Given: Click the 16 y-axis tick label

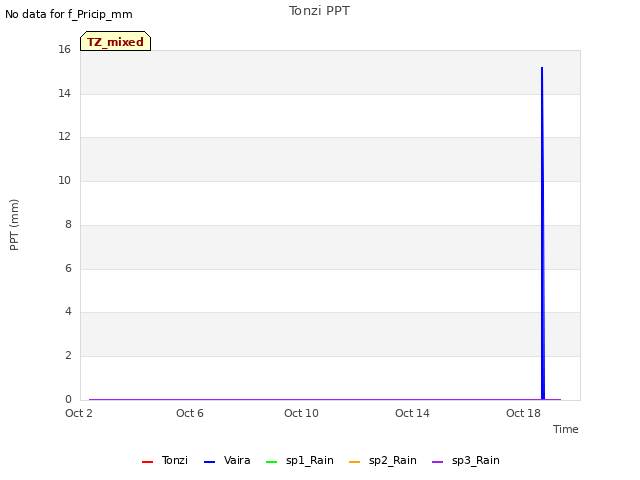Looking at the screenshot, I should 64,49.
